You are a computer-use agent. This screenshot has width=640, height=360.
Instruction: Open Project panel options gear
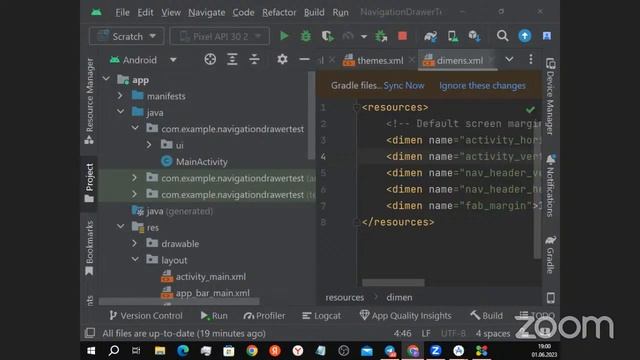282,60
